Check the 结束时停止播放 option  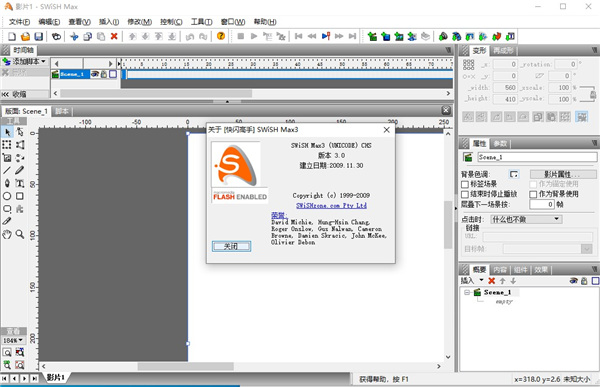pyautogui.click(x=465, y=194)
